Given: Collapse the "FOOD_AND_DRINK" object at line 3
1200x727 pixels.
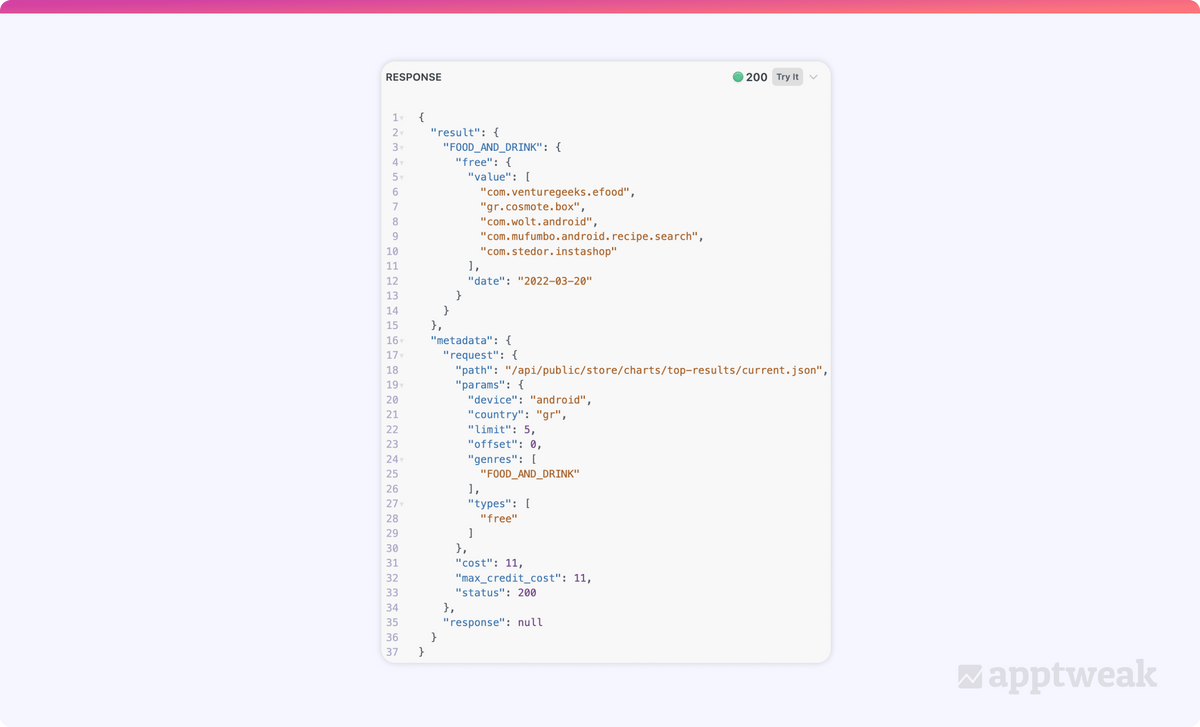Looking at the screenshot, I should tap(402, 148).
